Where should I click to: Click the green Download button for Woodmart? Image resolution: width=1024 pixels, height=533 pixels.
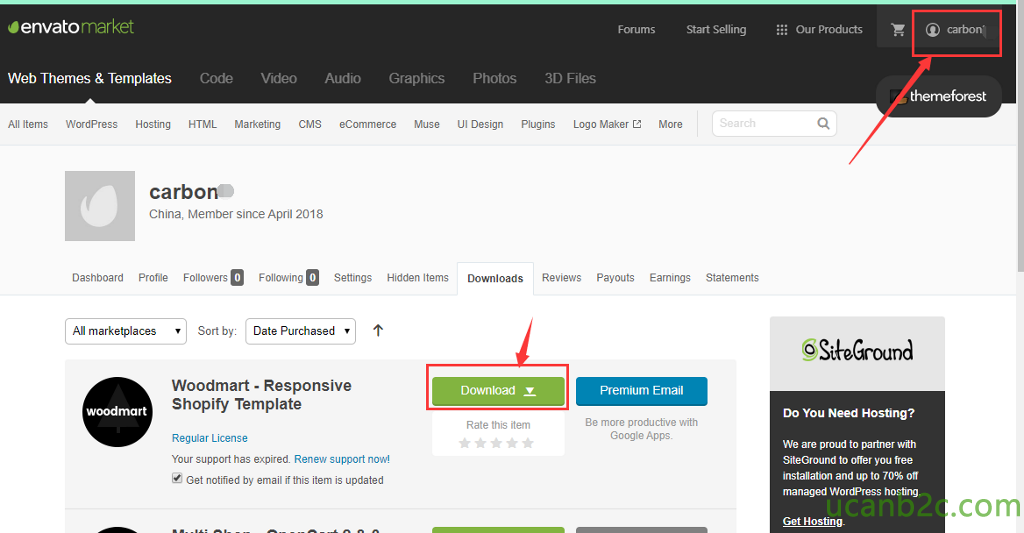(x=498, y=391)
